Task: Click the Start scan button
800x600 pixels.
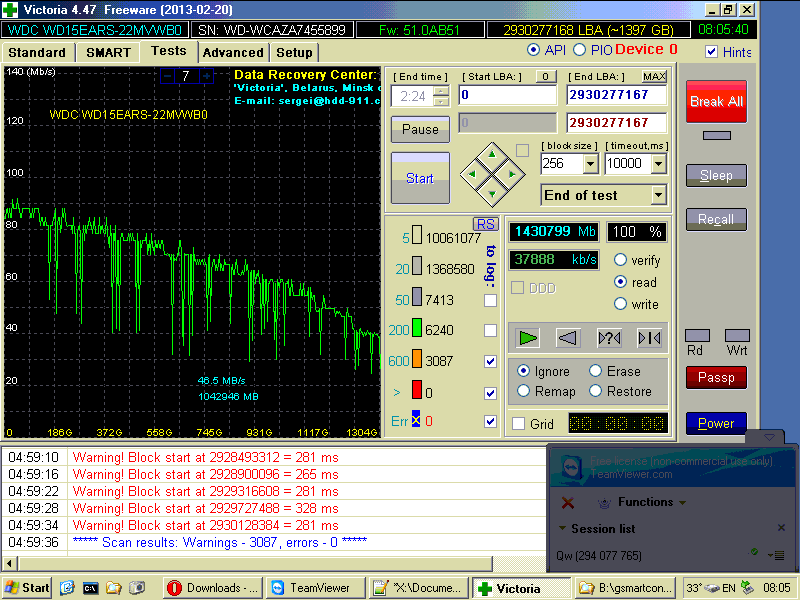Action: click(420, 178)
